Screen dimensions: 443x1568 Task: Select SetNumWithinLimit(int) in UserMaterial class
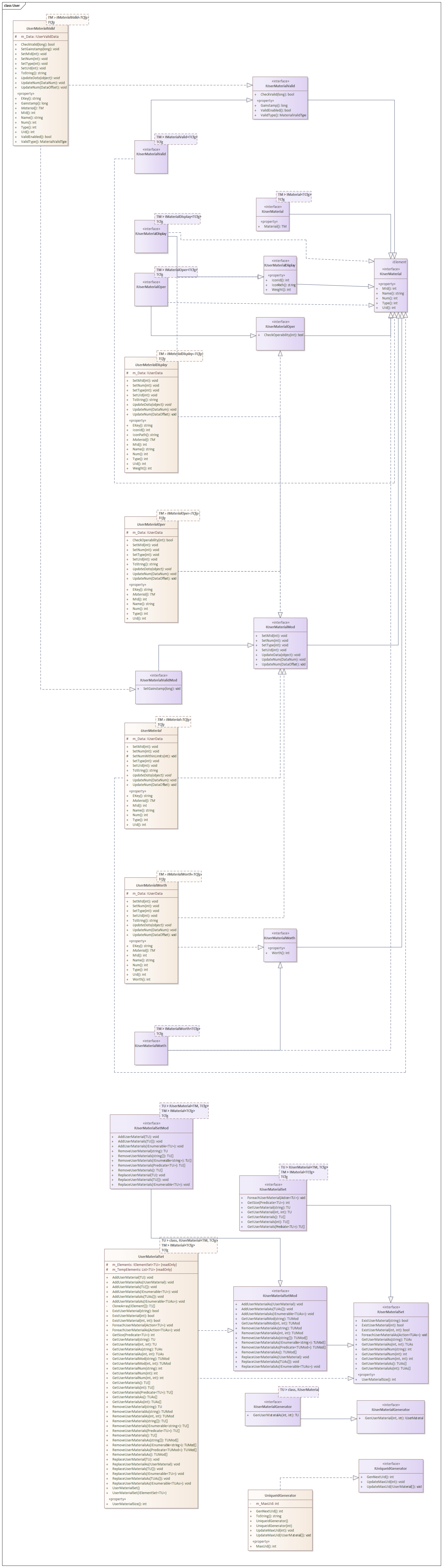coord(154,756)
